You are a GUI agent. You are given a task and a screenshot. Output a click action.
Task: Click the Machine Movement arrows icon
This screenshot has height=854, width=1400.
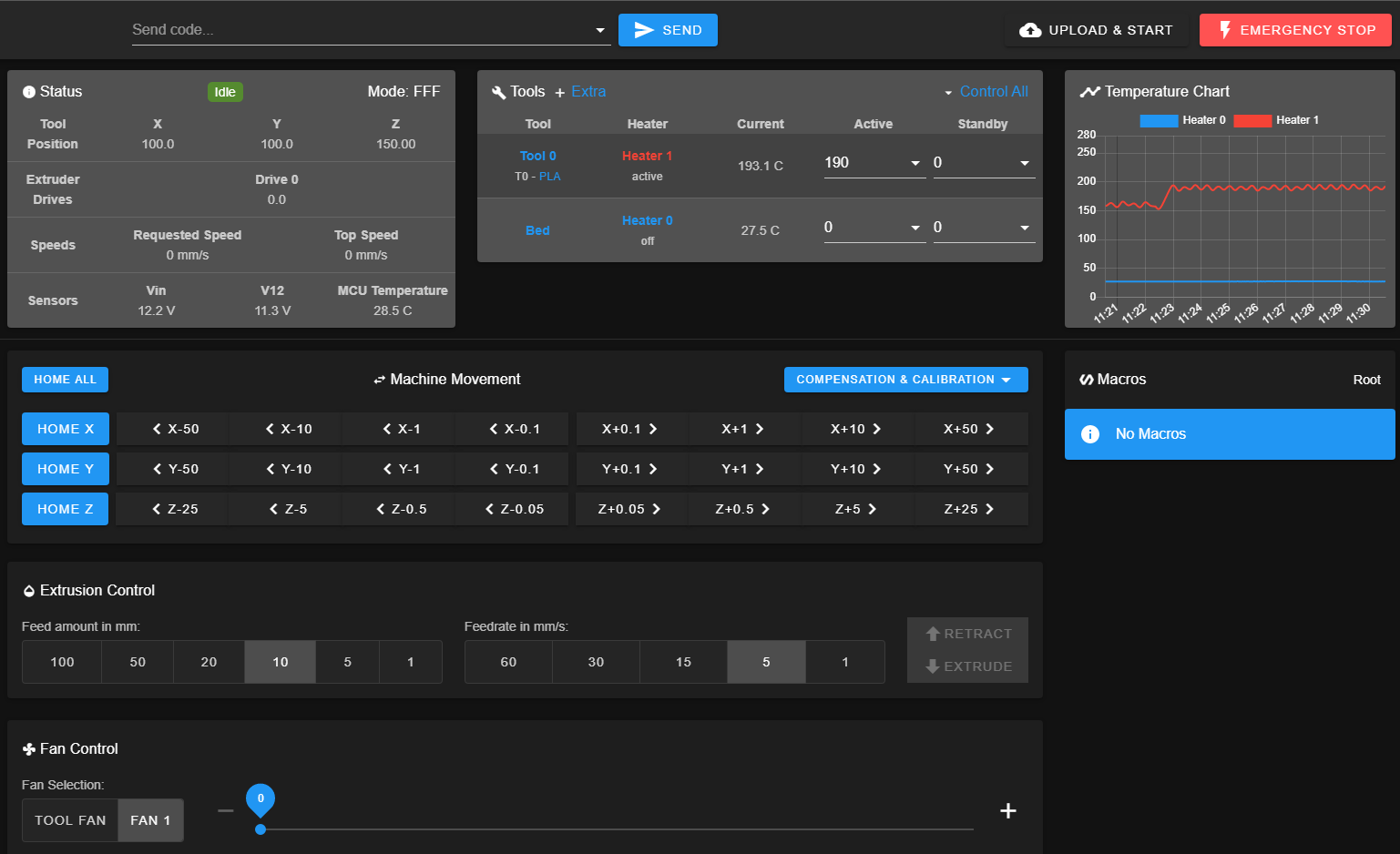379,380
